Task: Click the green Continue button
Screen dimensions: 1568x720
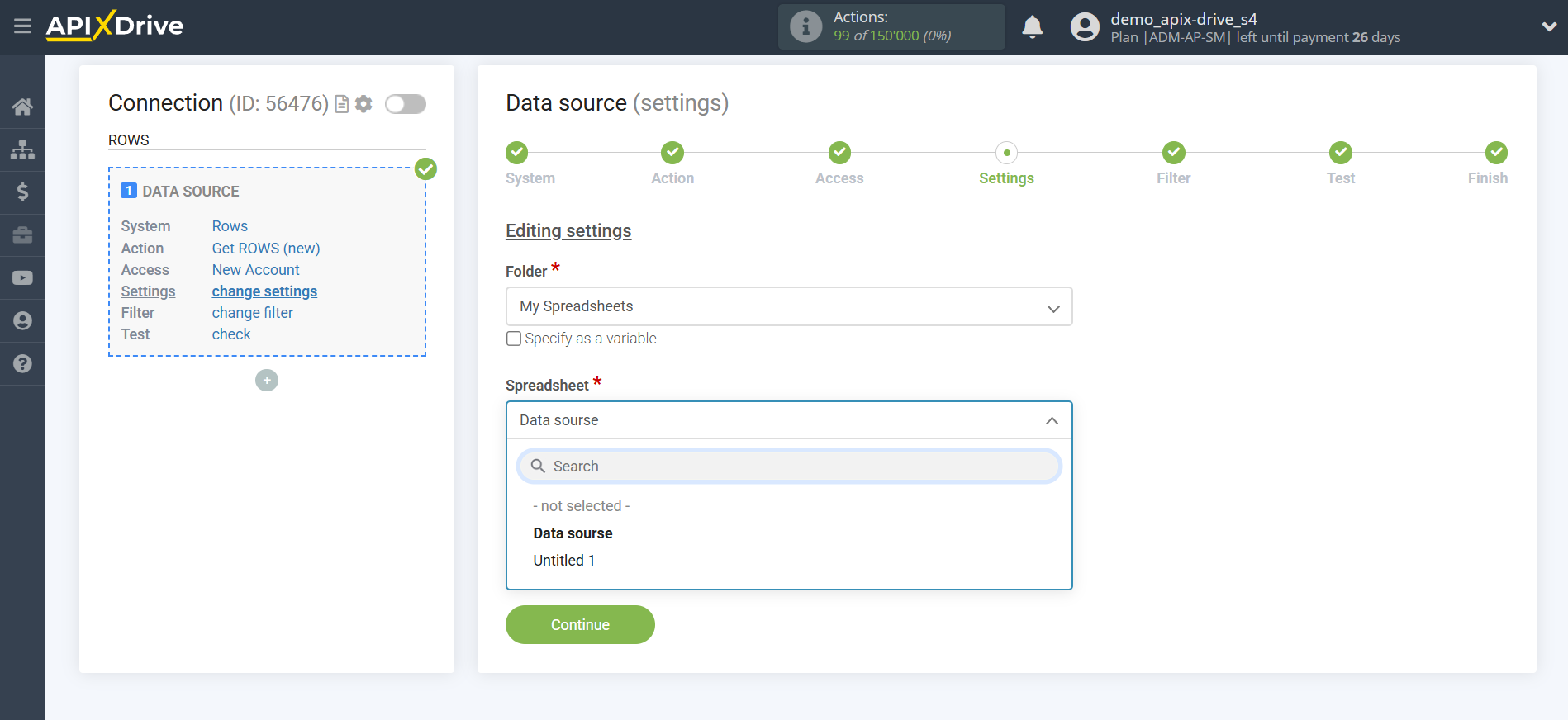Action: 580,625
